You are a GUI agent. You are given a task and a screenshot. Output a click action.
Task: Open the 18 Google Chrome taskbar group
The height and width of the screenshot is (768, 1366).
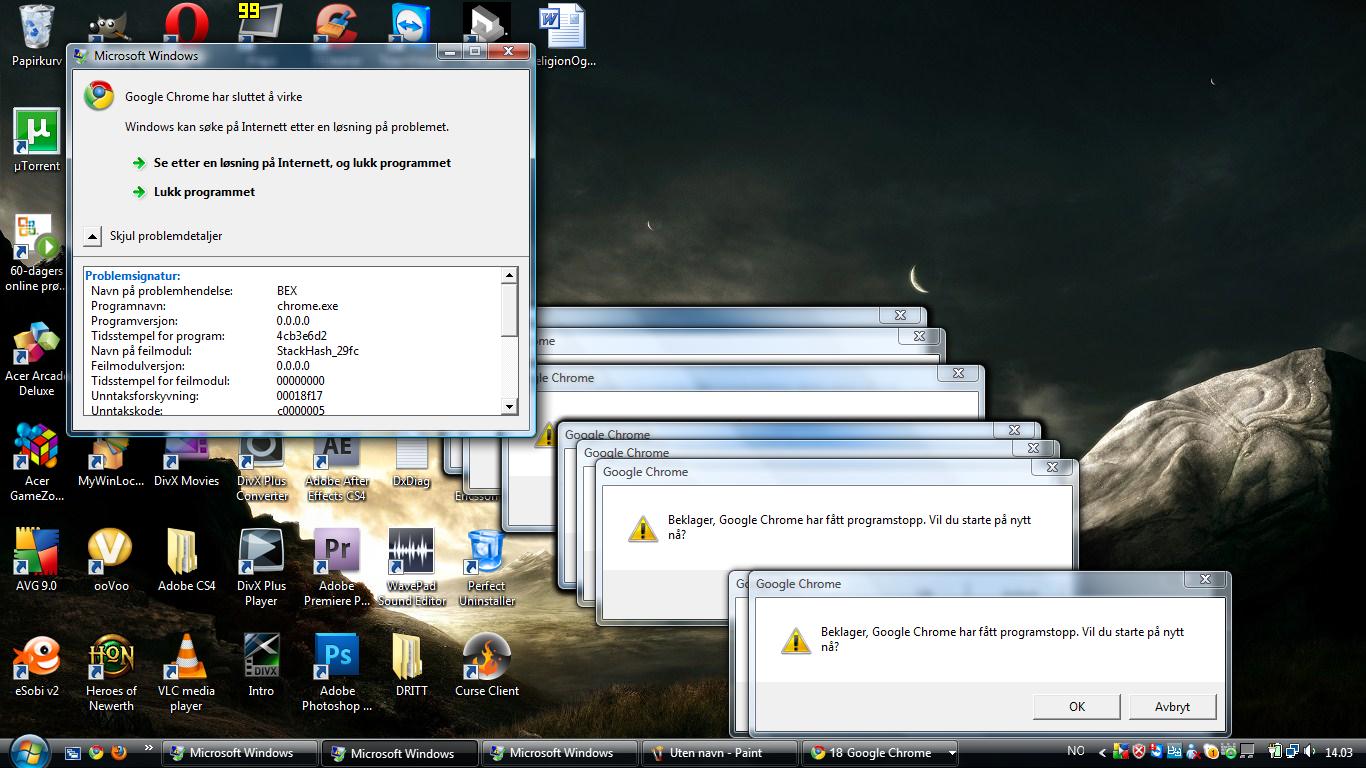[881, 753]
